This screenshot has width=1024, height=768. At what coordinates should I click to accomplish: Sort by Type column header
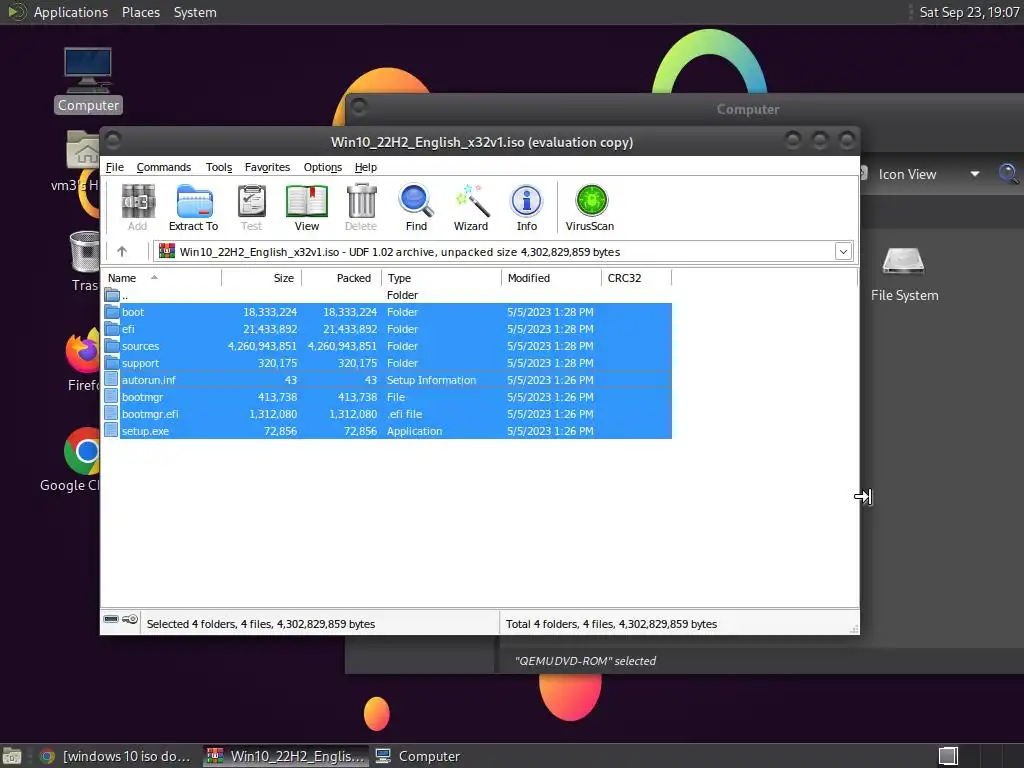click(x=441, y=278)
